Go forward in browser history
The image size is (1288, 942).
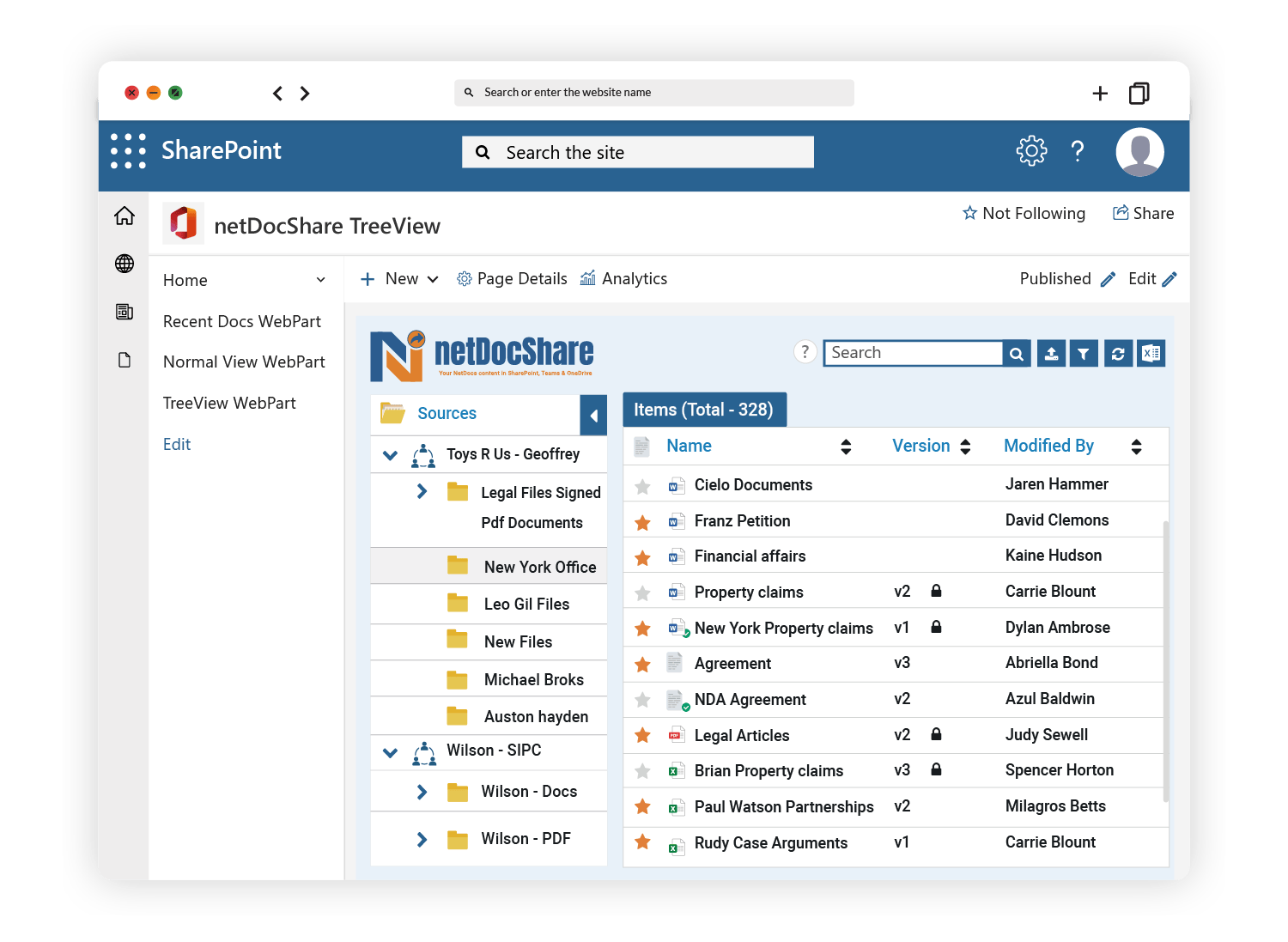pyautogui.click(x=305, y=93)
